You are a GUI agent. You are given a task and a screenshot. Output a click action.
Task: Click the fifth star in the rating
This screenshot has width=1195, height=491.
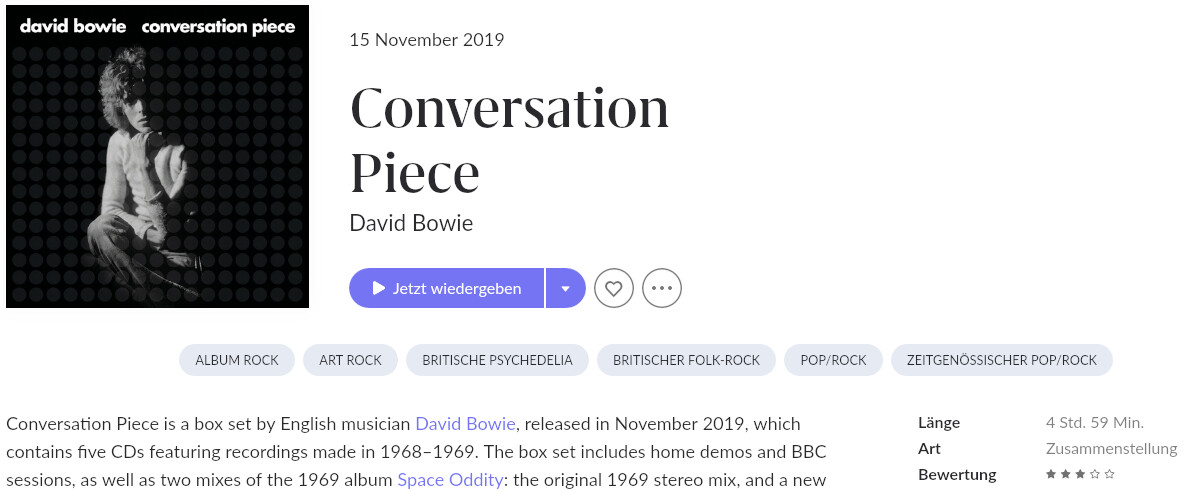[1109, 473]
